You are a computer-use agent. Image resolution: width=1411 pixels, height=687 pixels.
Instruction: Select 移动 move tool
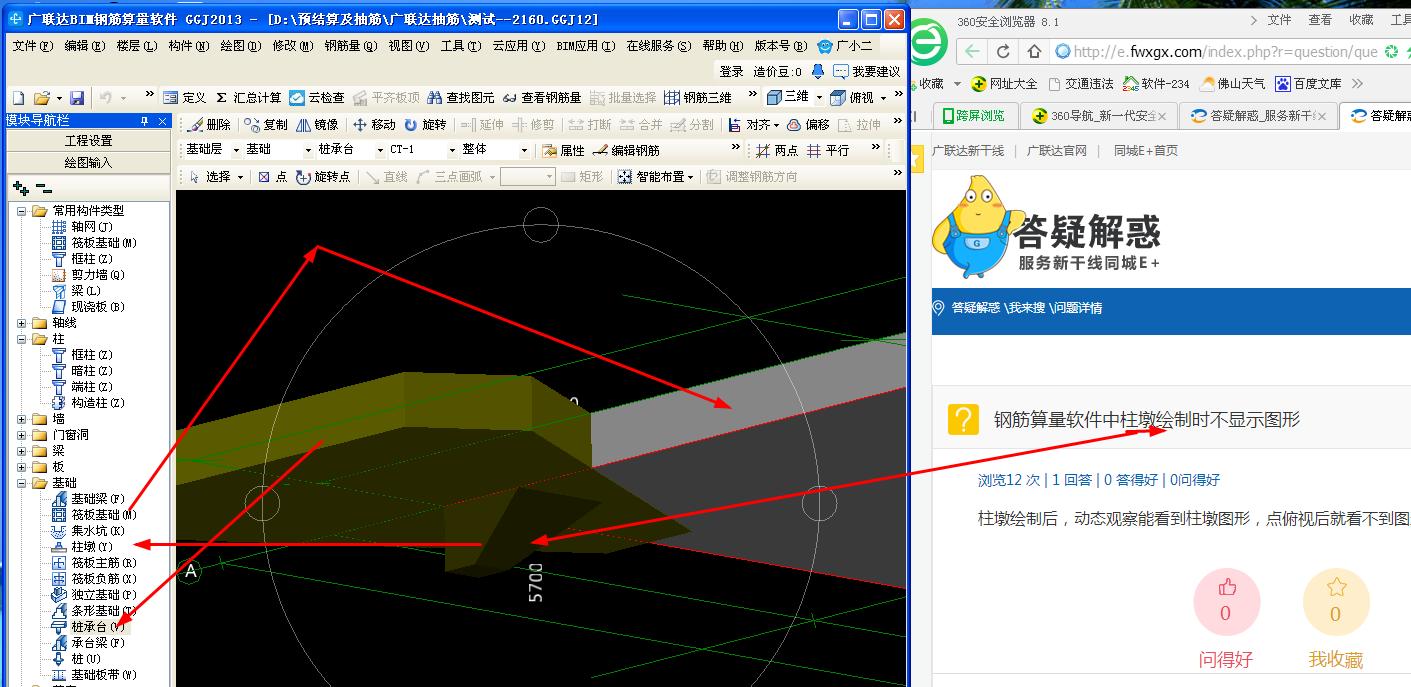click(x=373, y=125)
